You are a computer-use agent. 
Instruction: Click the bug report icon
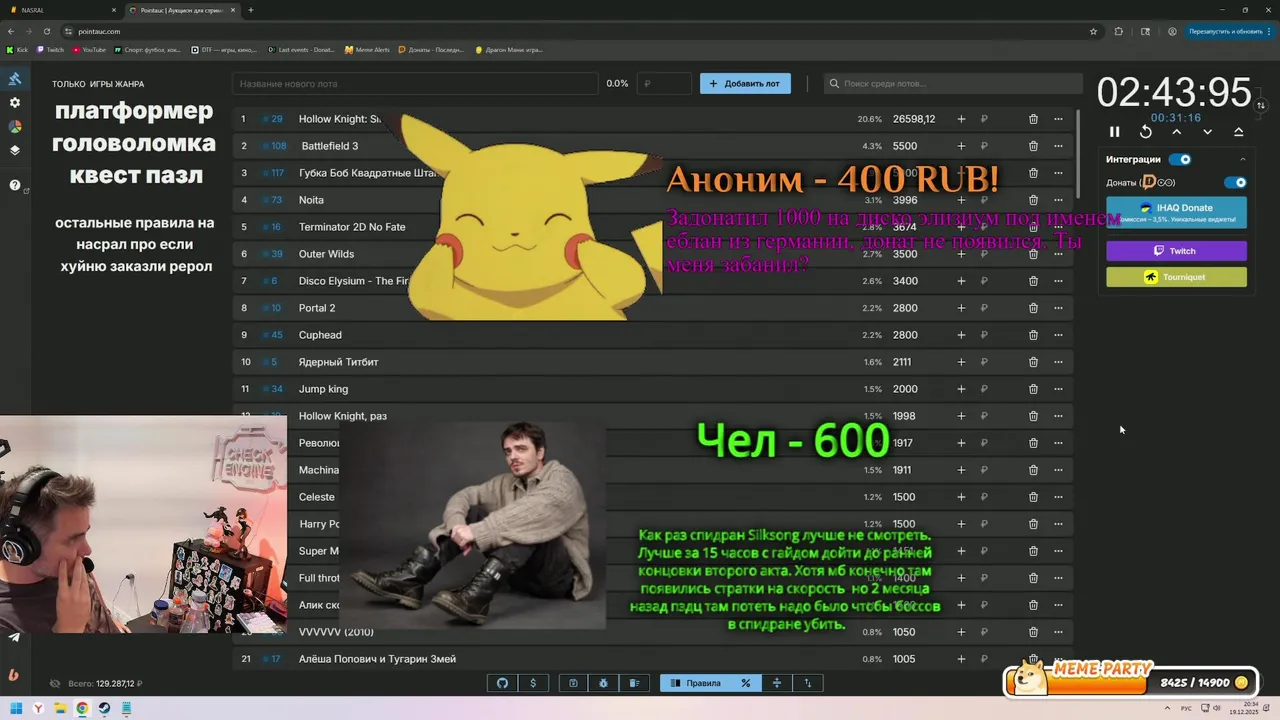coord(604,683)
